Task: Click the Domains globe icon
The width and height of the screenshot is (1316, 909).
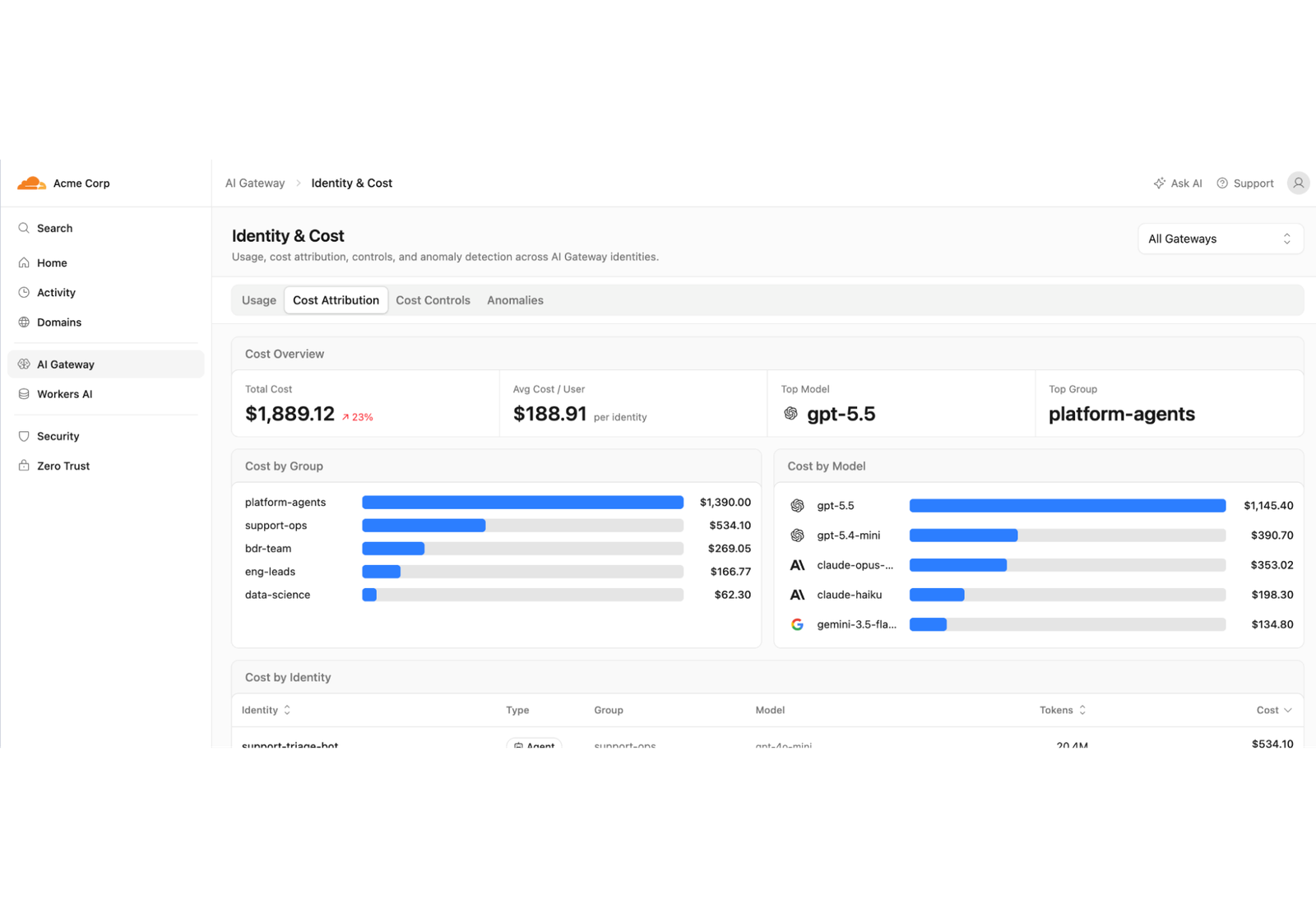Action: [x=24, y=322]
